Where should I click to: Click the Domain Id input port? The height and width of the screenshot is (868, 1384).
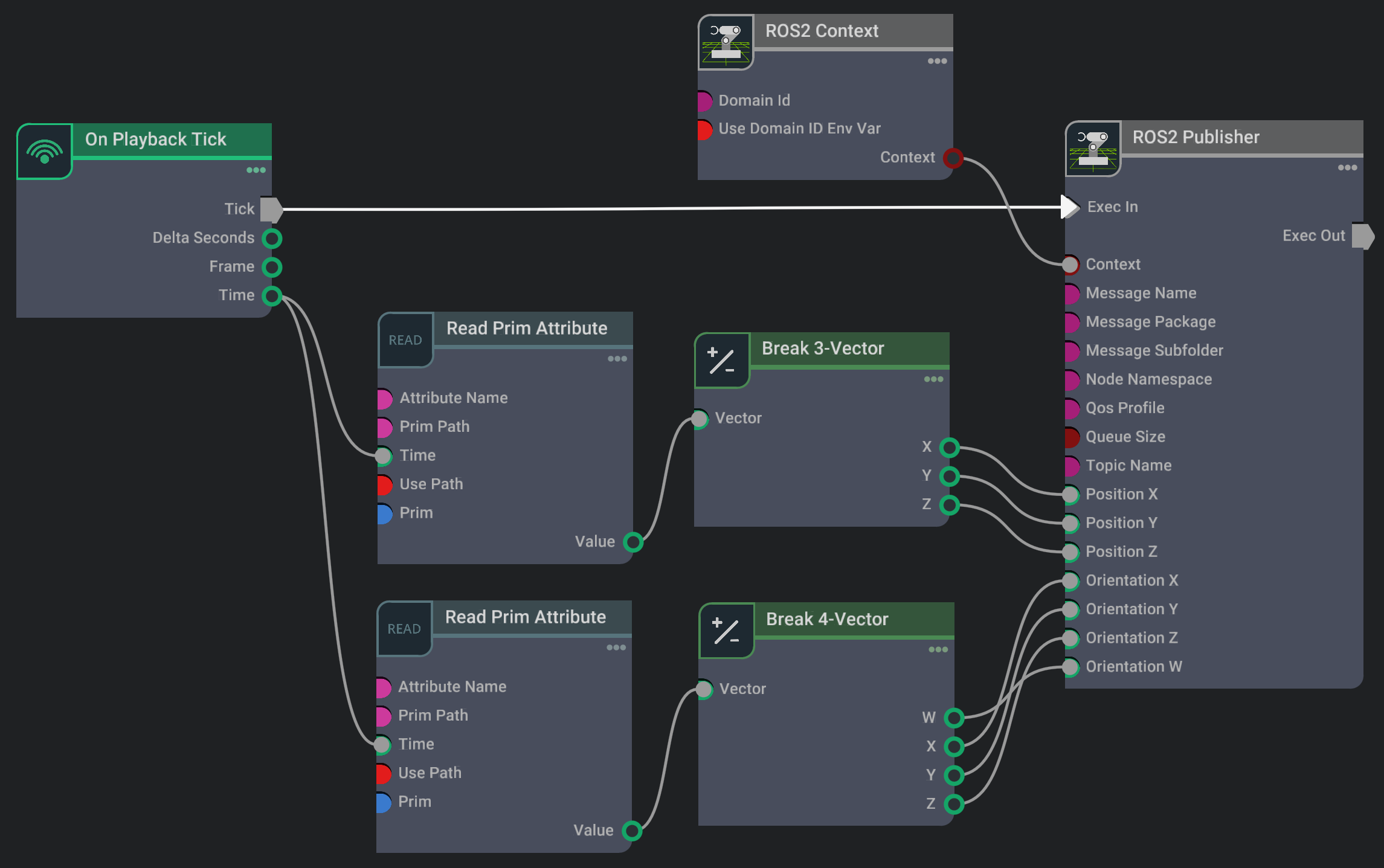click(705, 101)
